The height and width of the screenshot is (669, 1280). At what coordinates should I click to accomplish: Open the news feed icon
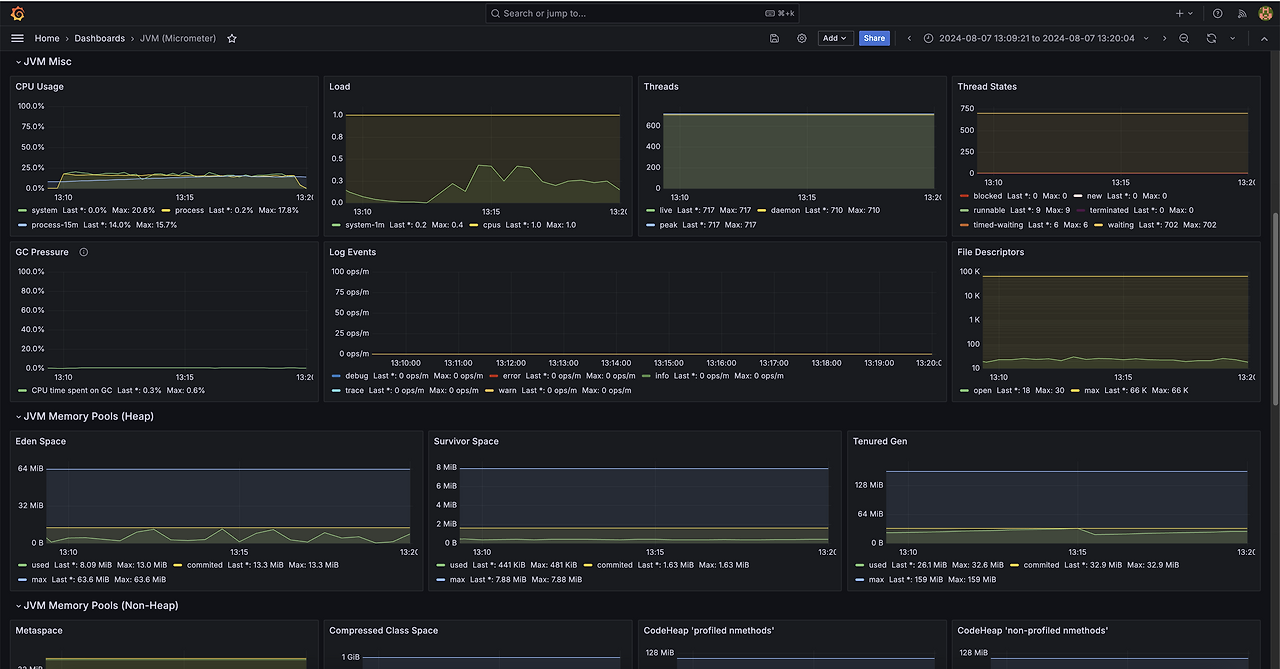point(1242,13)
